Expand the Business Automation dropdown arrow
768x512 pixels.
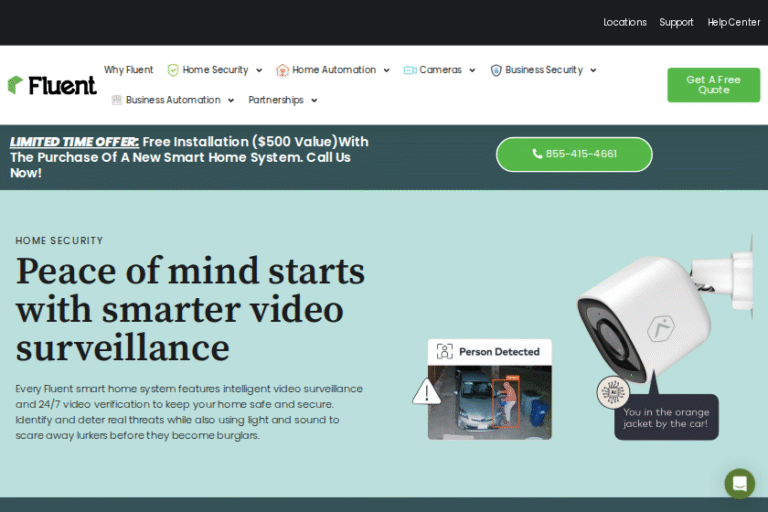tap(231, 101)
